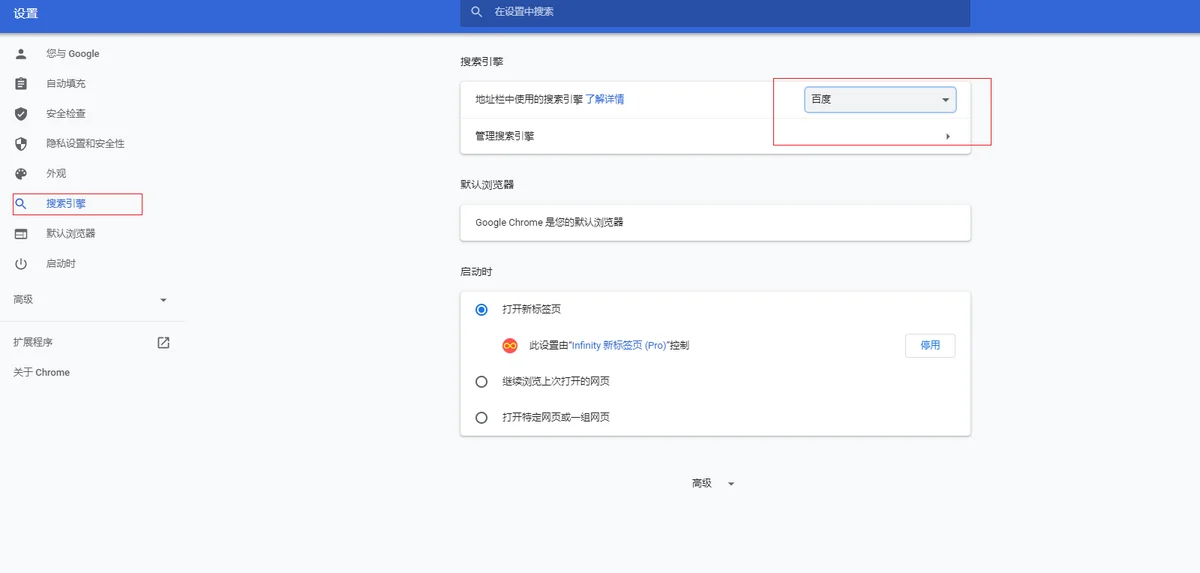Click the shield check icon for 安全检查

point(21,114)
